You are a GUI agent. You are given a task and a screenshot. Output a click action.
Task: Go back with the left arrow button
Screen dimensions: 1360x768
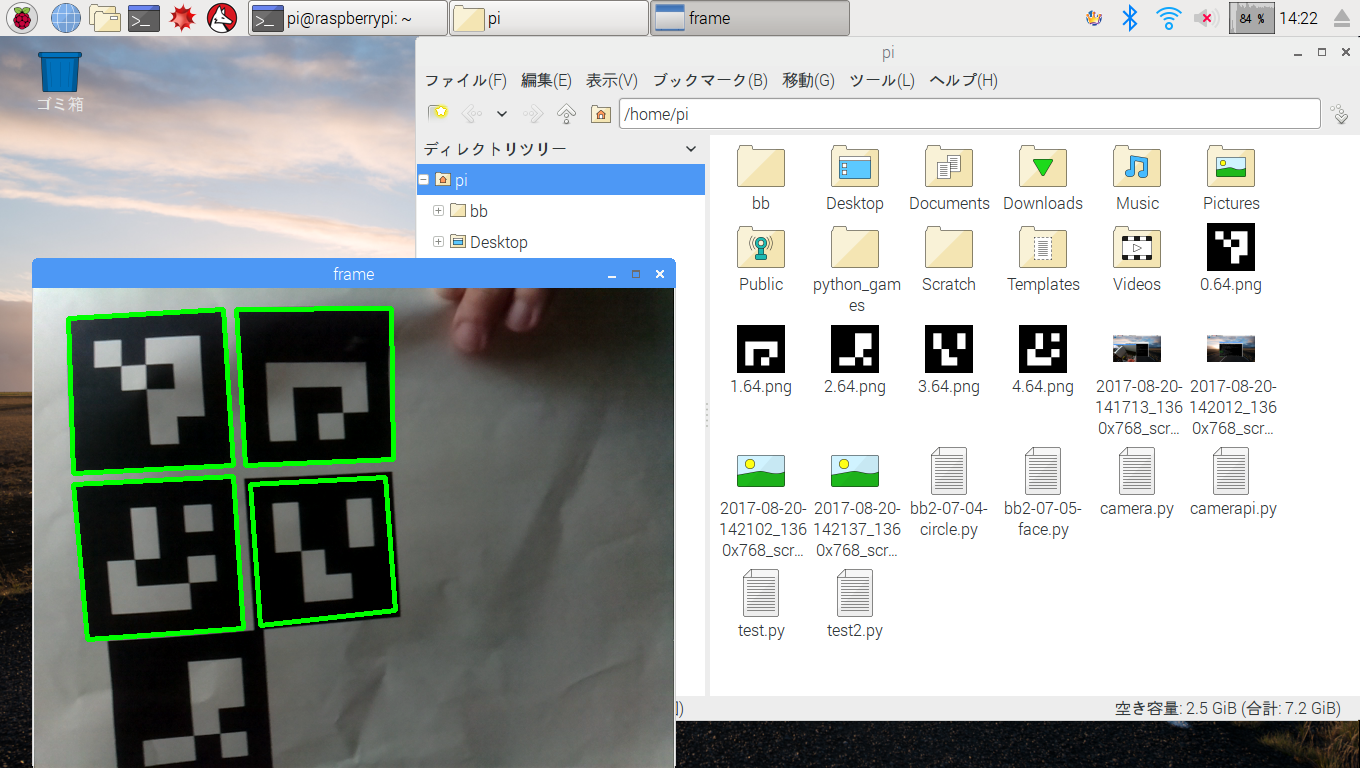[x=471, y=114]
